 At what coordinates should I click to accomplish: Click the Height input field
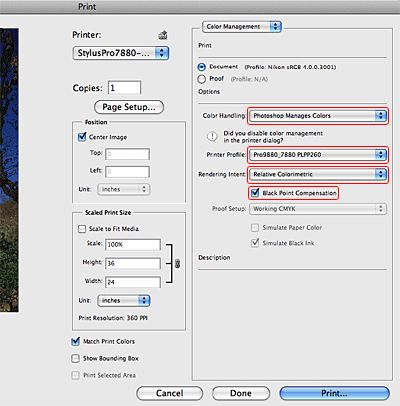click(x=133, y=263)
